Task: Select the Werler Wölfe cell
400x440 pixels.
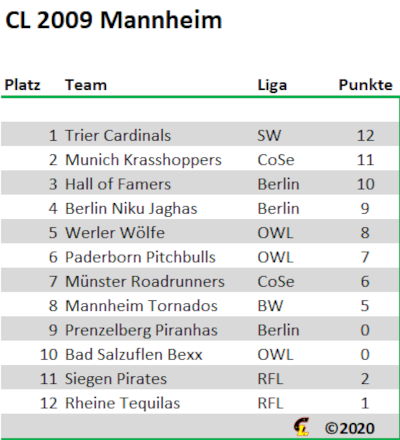Action: point(115,233)
